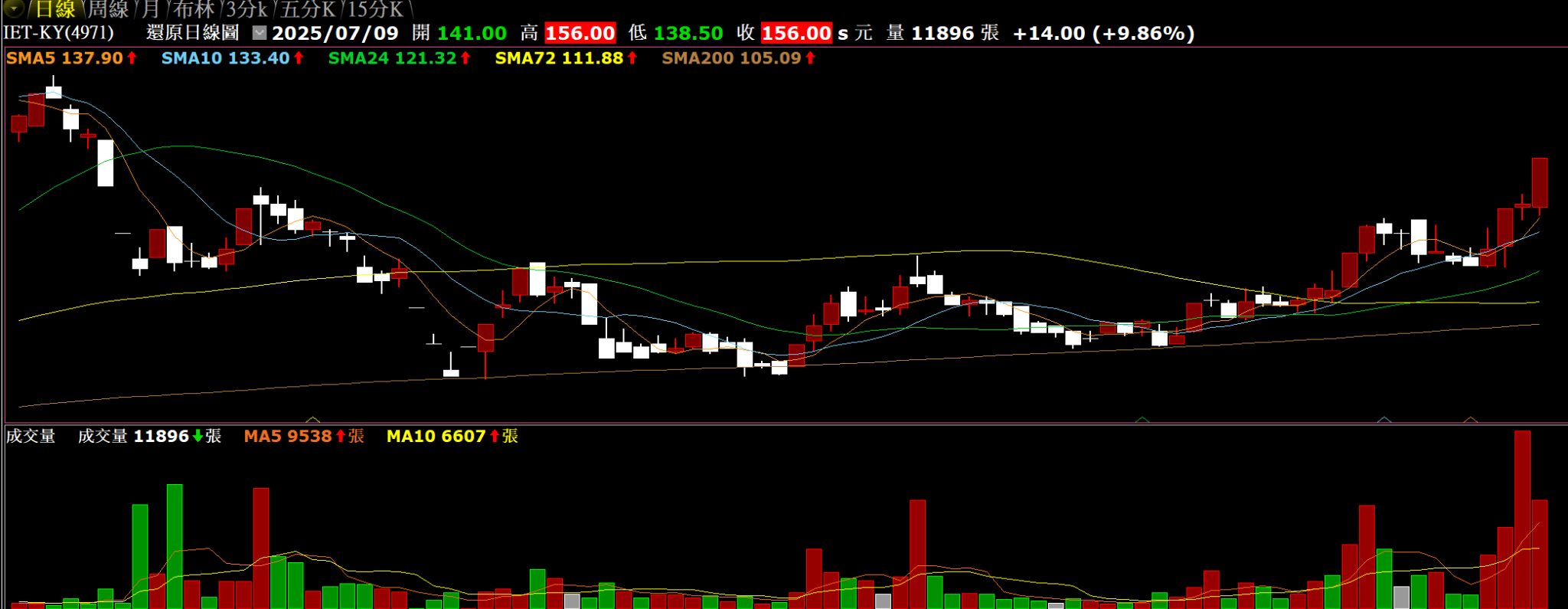Viewport: 1568px width, 609px height.
Task: Click the MA10 6607 volume average label
Action: click(451, 437)
